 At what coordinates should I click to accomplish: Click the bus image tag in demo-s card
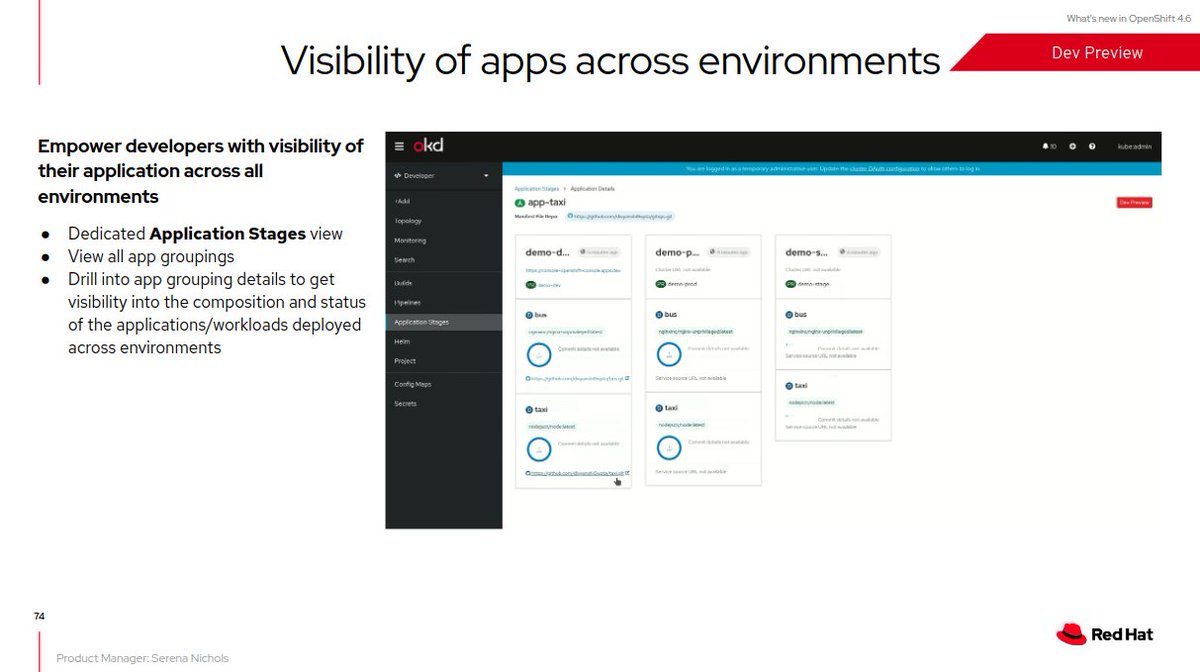point(826,331)
